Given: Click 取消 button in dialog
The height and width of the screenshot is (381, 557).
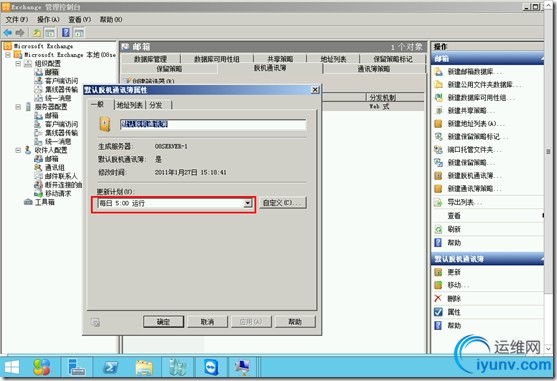Looking at the screenshot, I should click(207, 322).
